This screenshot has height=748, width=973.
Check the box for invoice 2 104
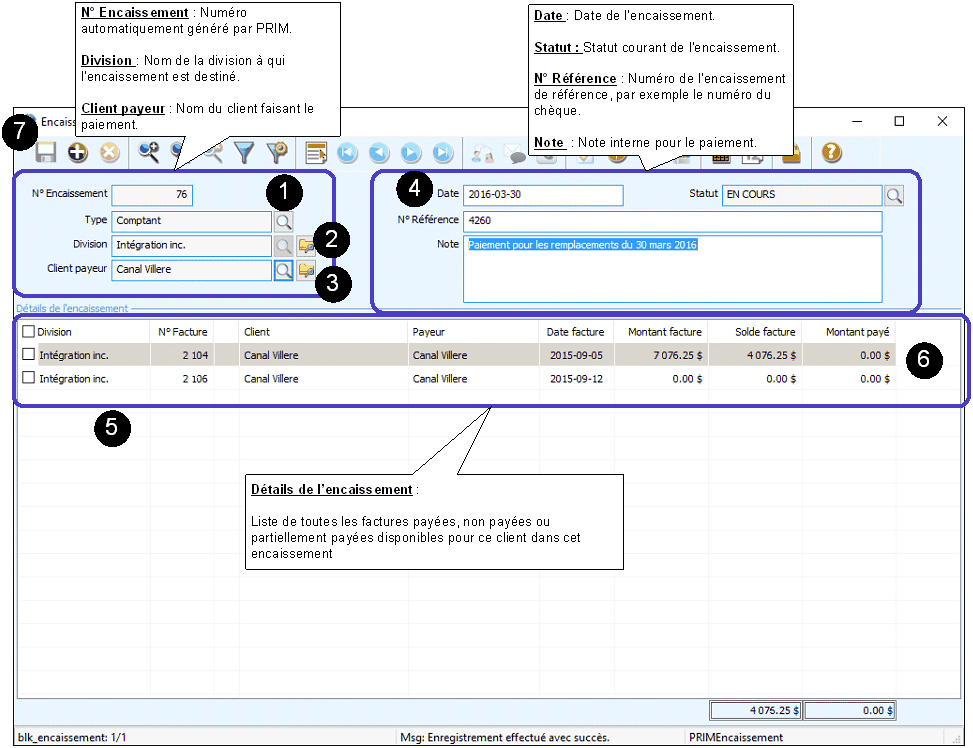point(28,354)
